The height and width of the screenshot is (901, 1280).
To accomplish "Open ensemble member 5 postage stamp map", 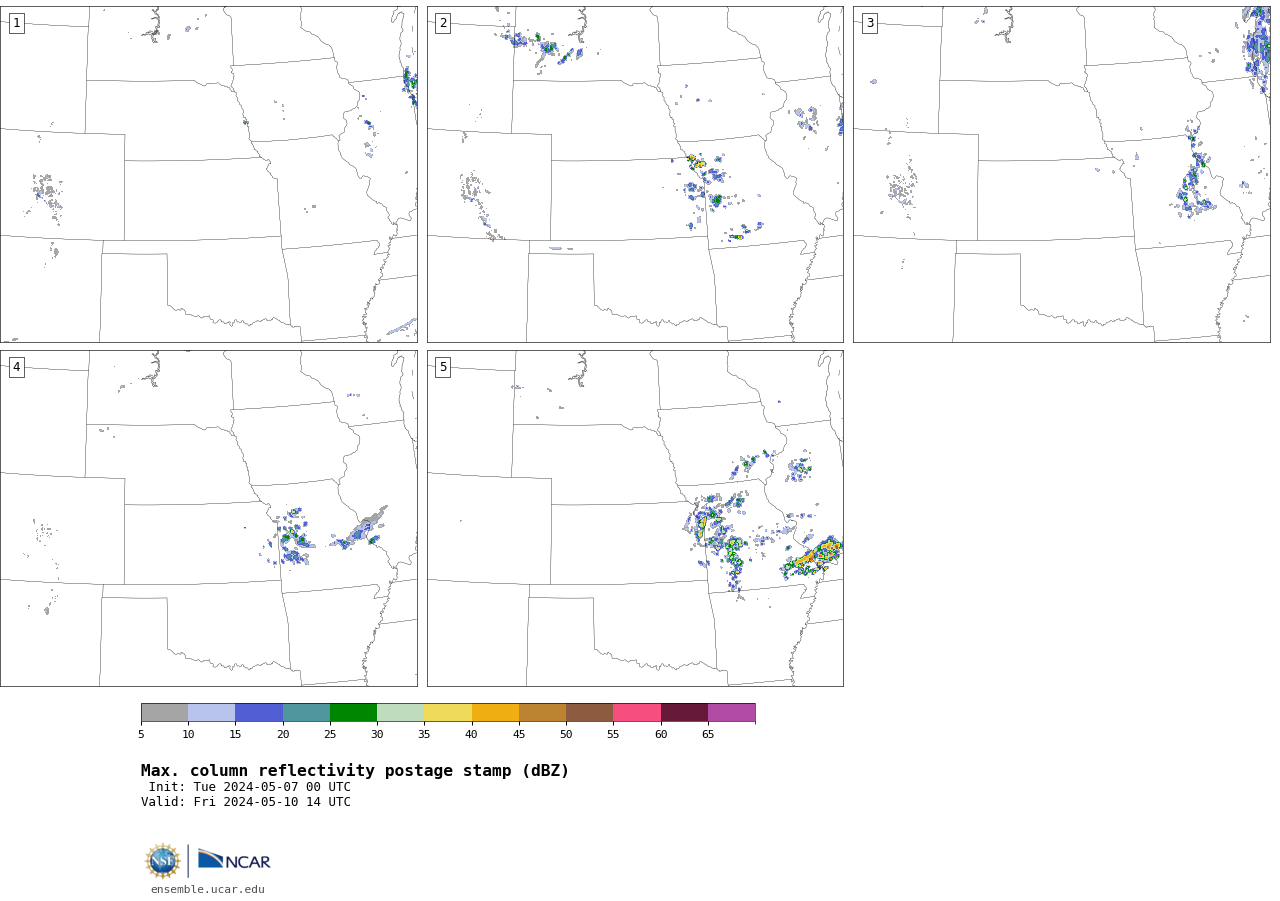I will click(x=635, y=518).
